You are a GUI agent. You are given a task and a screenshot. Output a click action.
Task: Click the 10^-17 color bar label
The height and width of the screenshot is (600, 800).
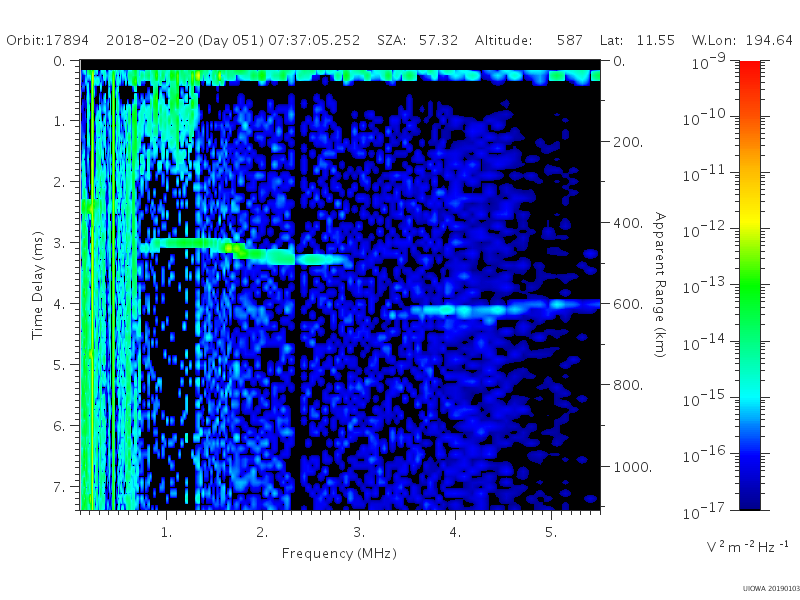point(705,510)
